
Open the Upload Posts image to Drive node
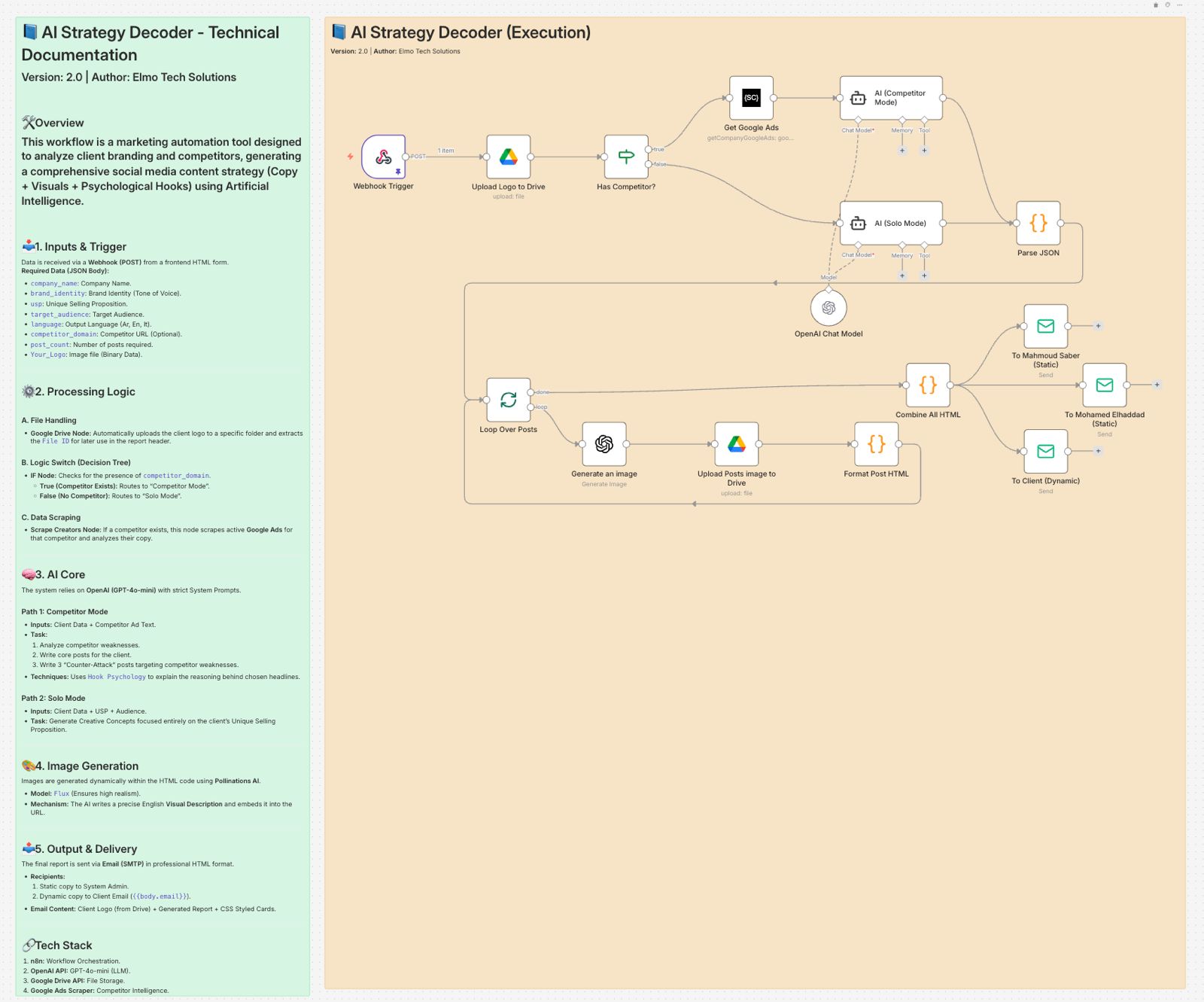pyautogui.click(x=737, y=444)
